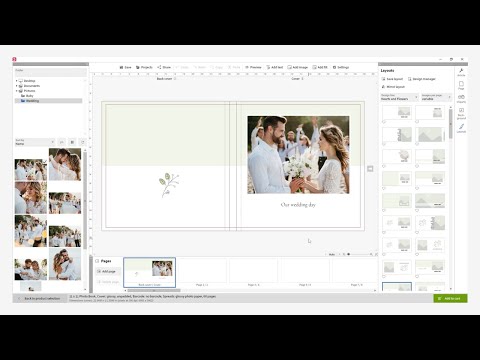The image size is (480, 360).
Task: Click the Share toolbar button
Action: pos(164,67)
